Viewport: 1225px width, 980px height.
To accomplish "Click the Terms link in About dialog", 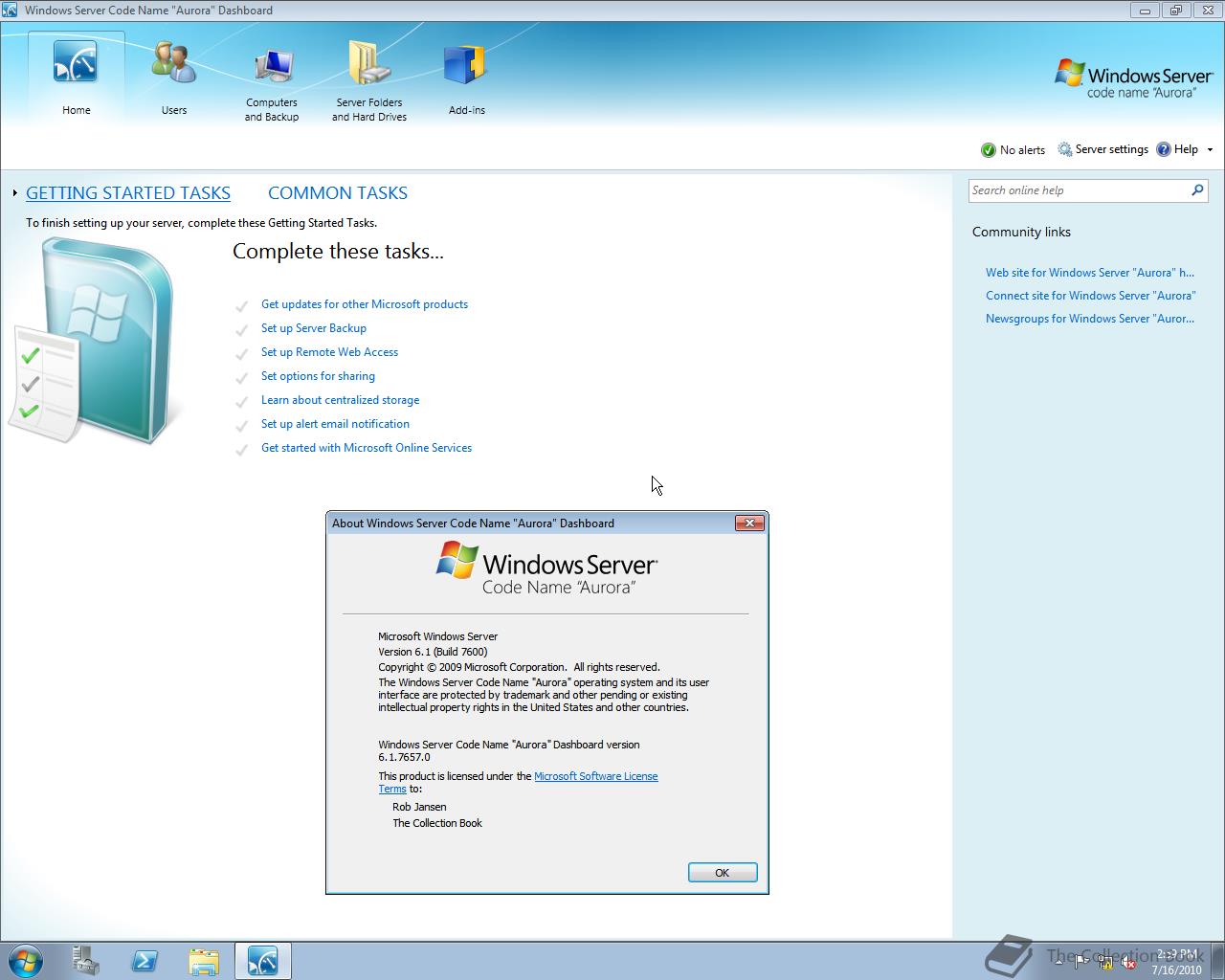I will pyautogui.click(x=392, y=789).
